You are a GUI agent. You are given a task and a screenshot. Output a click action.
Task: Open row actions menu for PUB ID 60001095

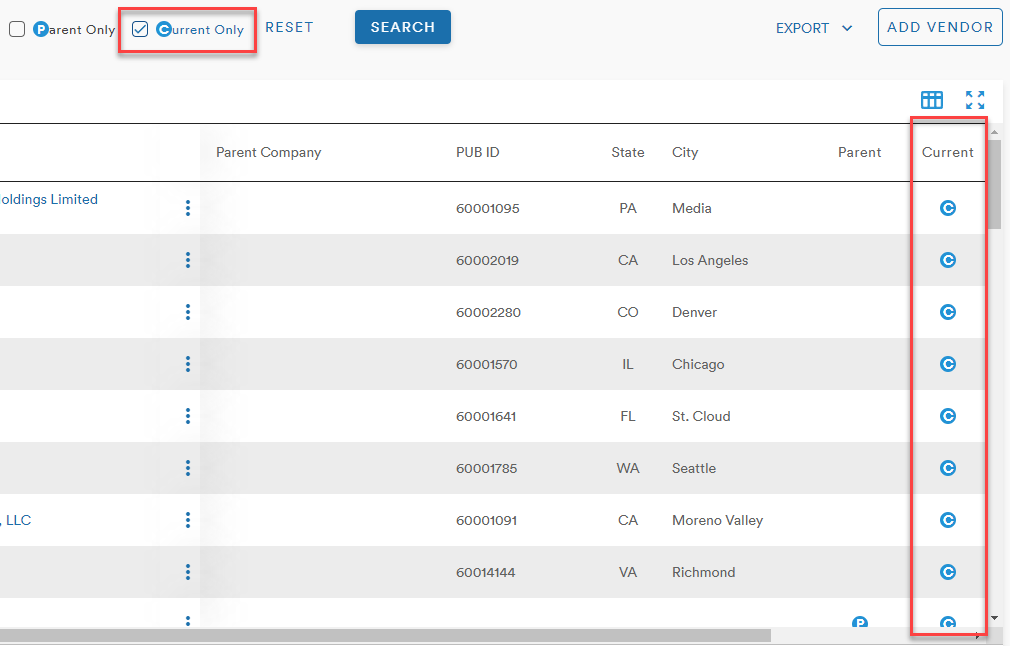pyautogui.click(x=187, y=208)
